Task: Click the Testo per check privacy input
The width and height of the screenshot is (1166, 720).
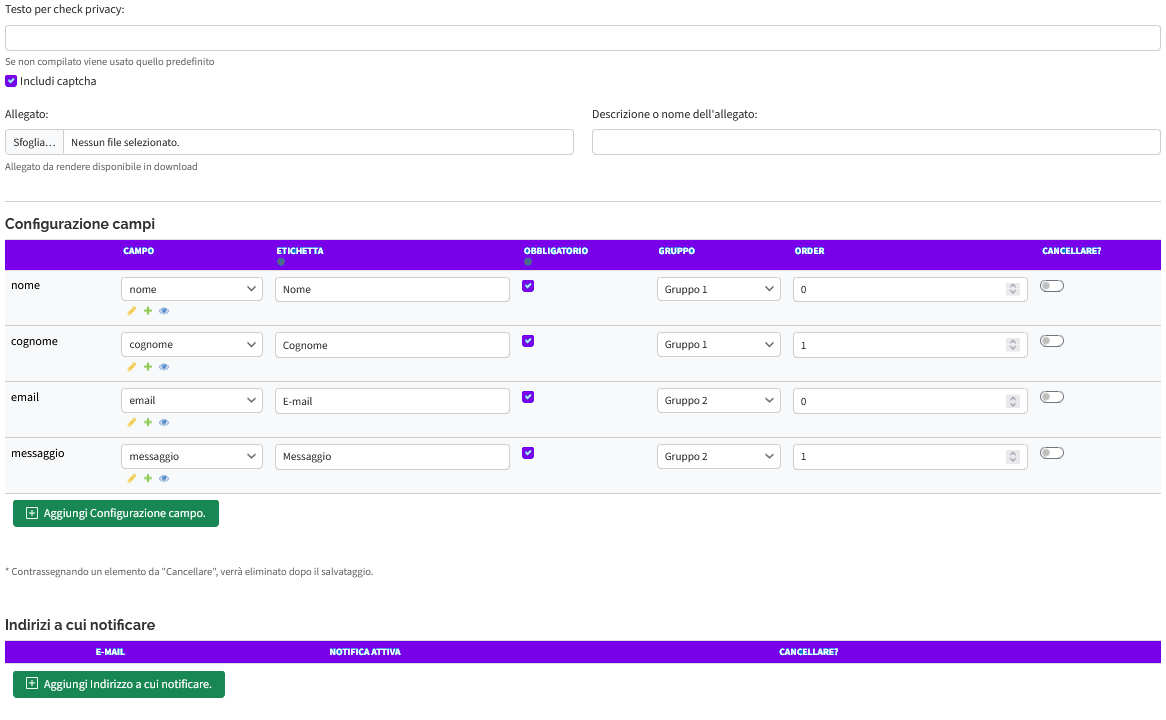Action: [582, 38]
